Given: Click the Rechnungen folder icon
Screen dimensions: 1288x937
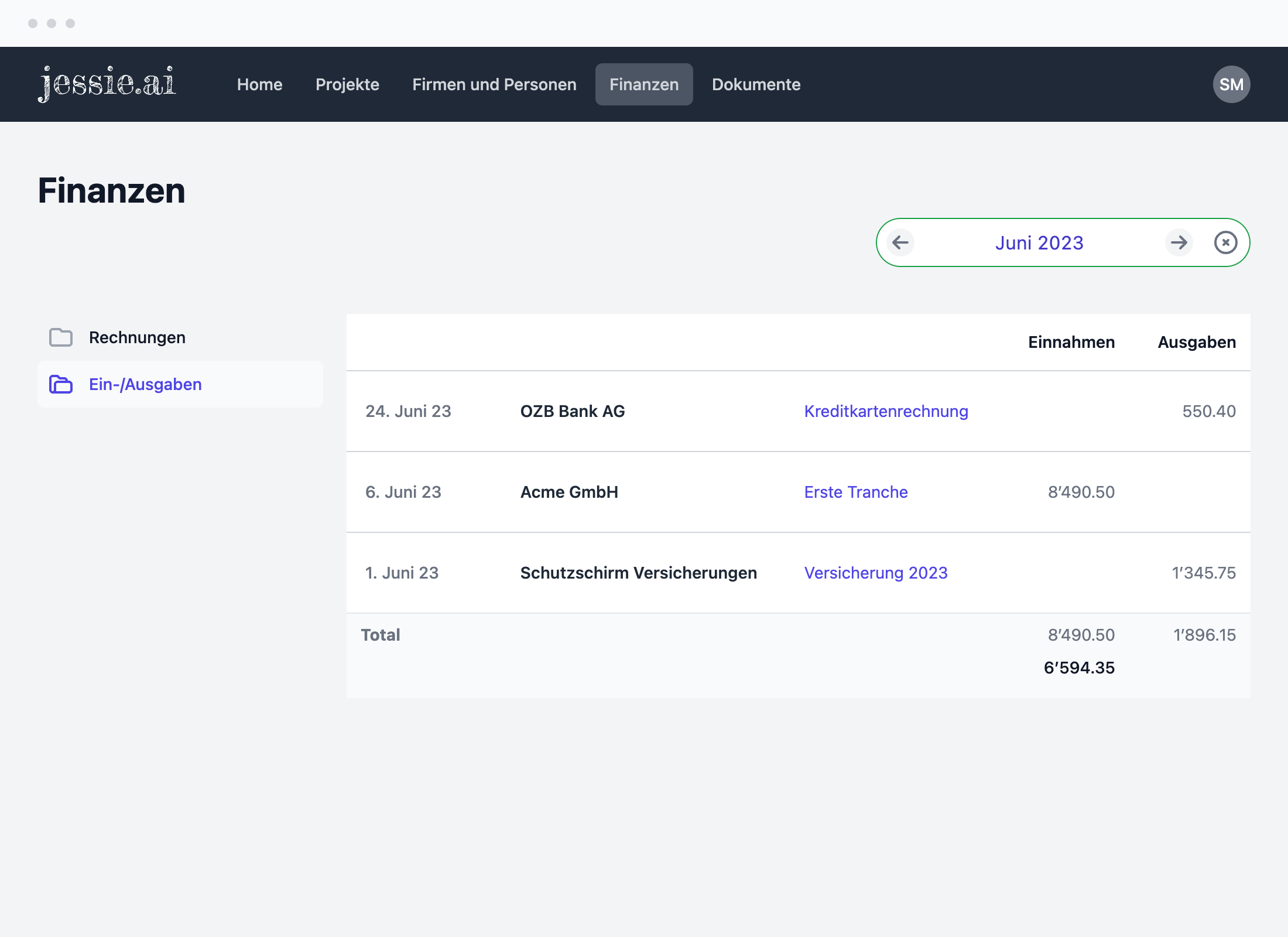Looking at the screenshot, I should click(x=61, y=337).
